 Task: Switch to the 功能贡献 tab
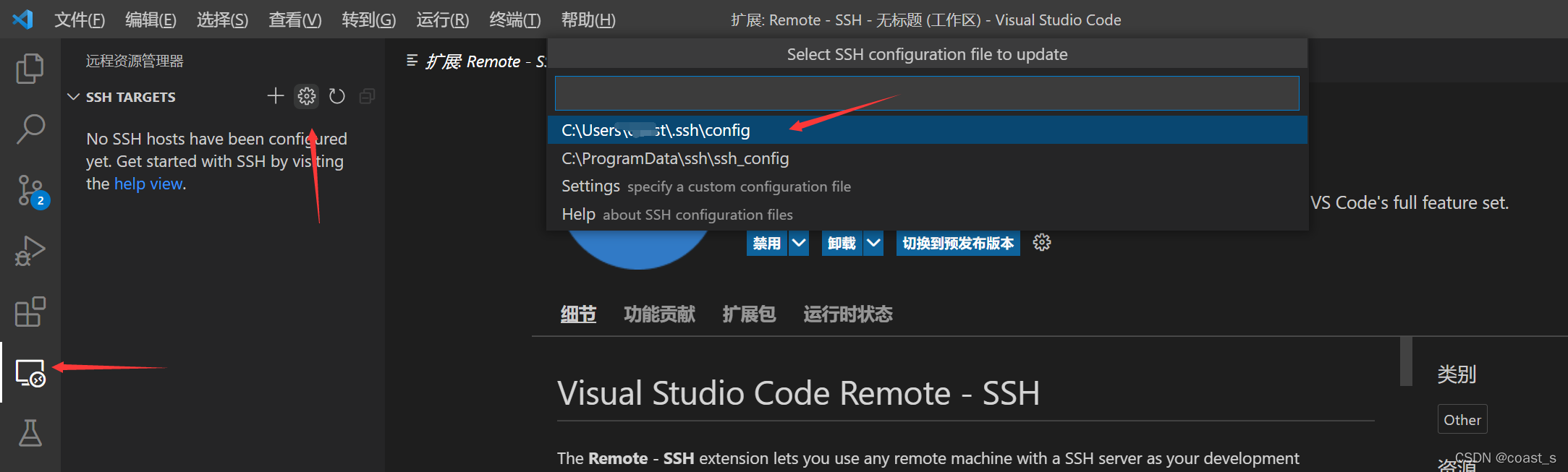(659, 314)
